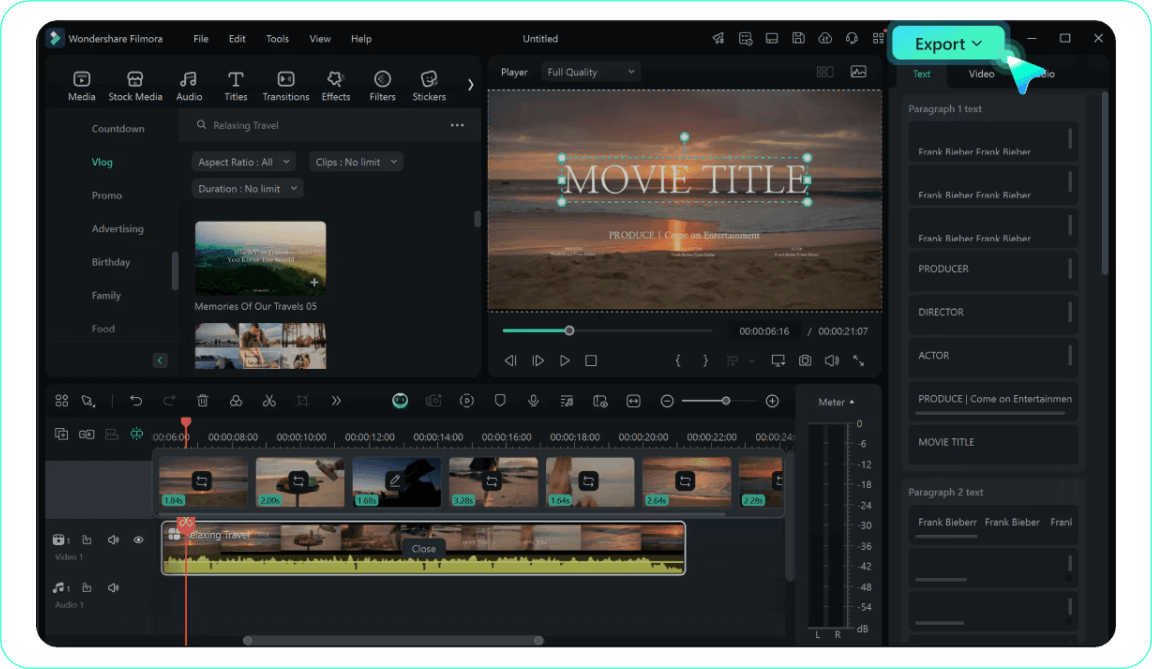Screen dimensions: 1152x669
Task: Mute the Video 1 track
Action: click(x=113, y=540)
